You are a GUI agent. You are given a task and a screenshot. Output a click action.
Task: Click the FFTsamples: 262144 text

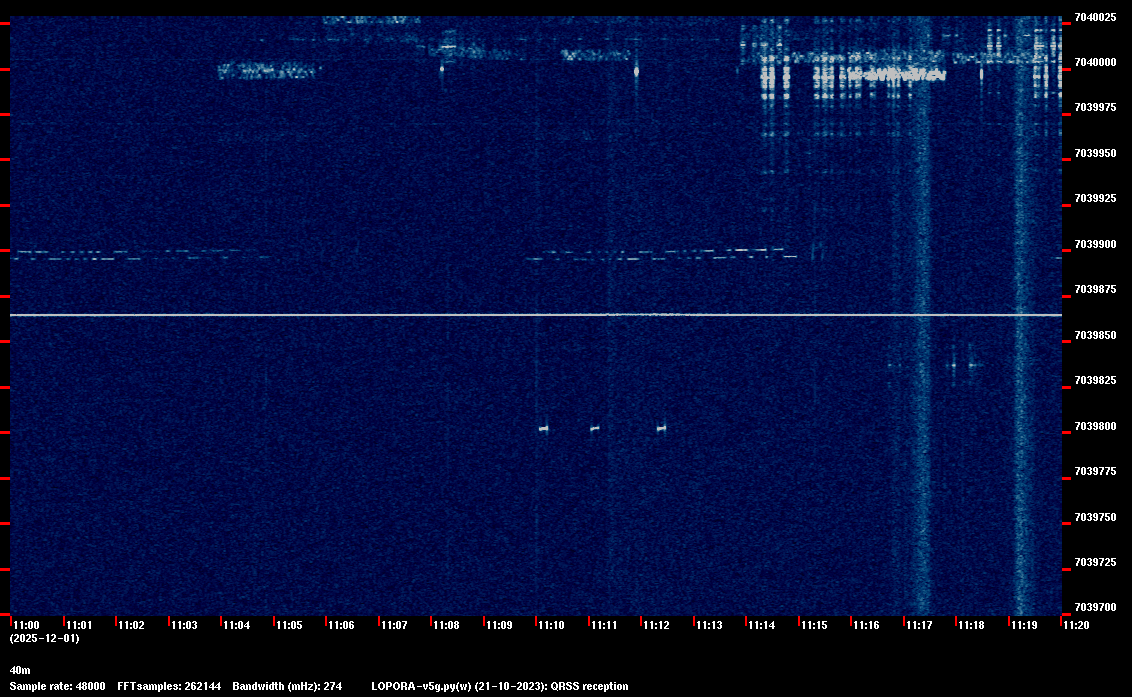pyautogui.click(x=169, y=686)
